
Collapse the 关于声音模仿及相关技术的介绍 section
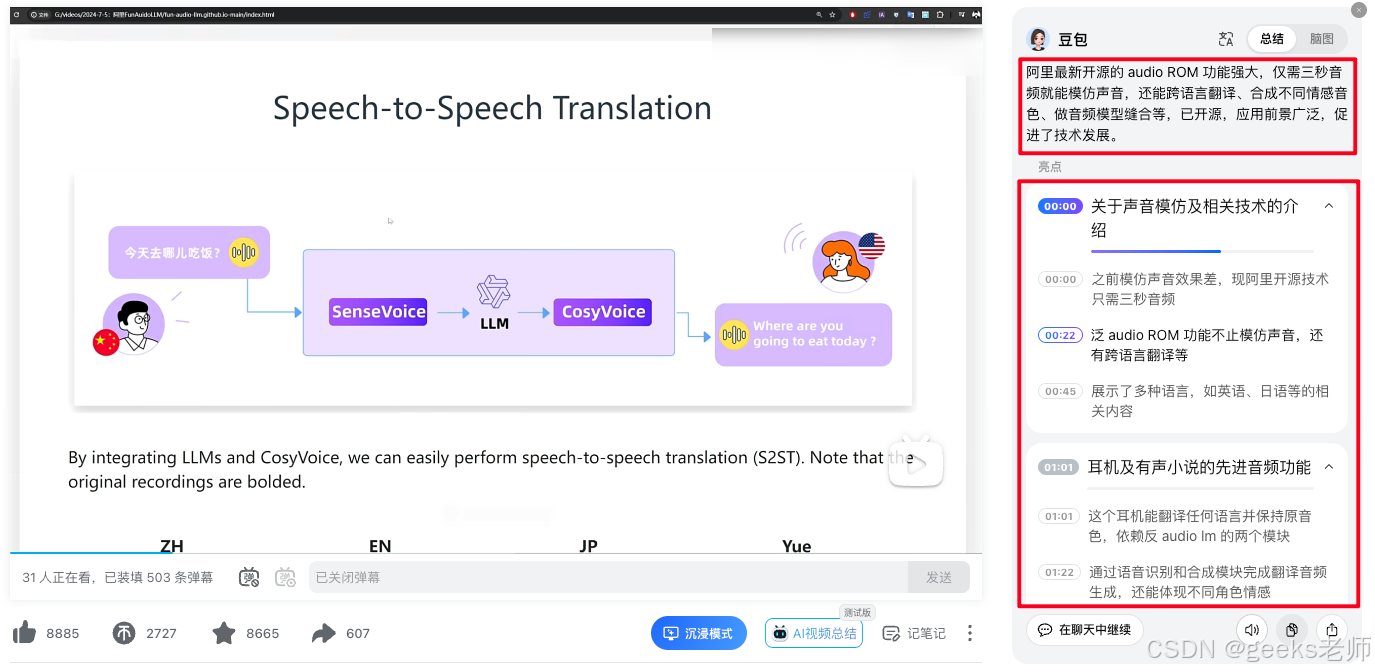(x=1329, y=206)
